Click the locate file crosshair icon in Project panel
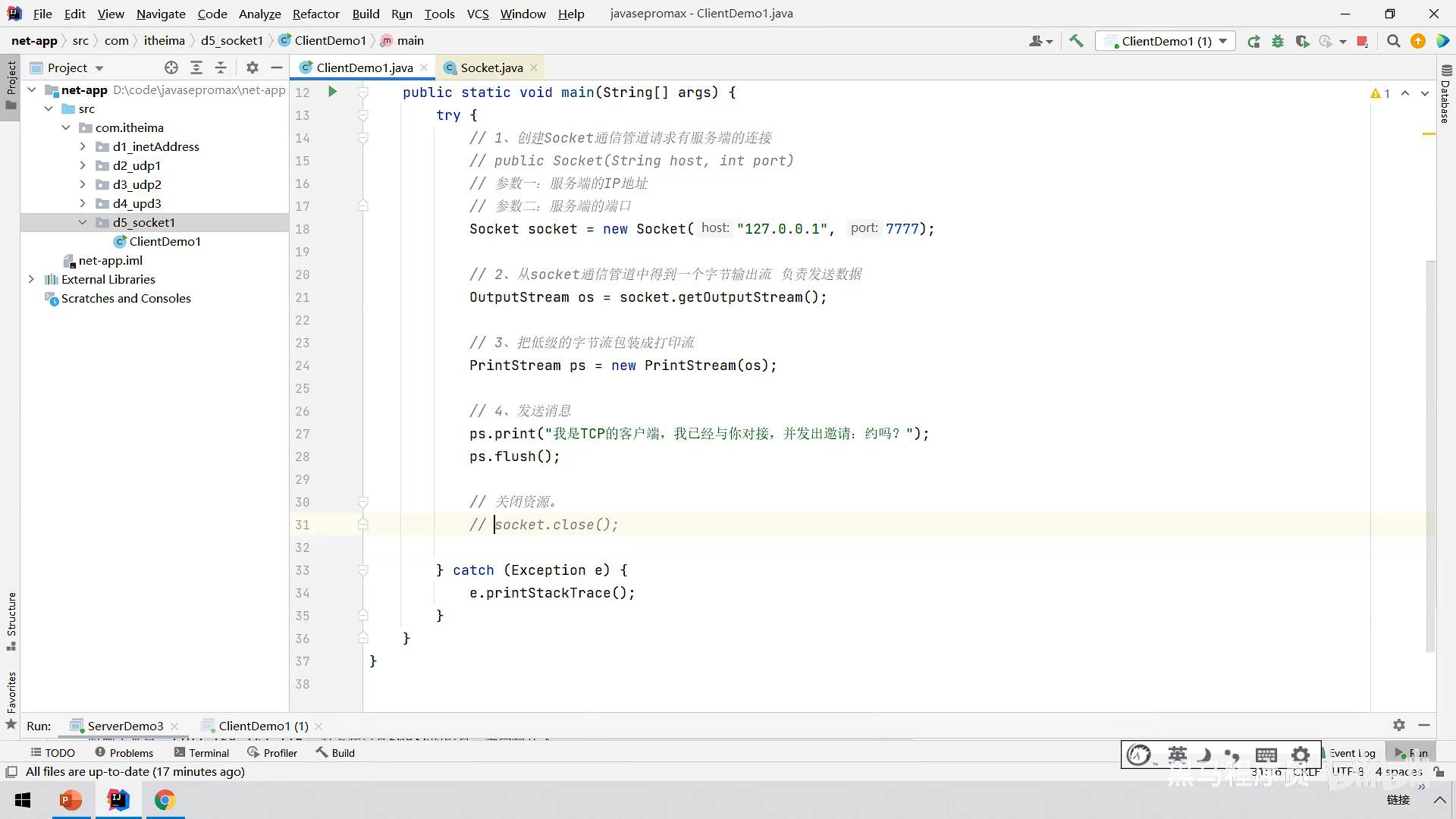This screenshot has height=819, width=1456. coord(171,67)
